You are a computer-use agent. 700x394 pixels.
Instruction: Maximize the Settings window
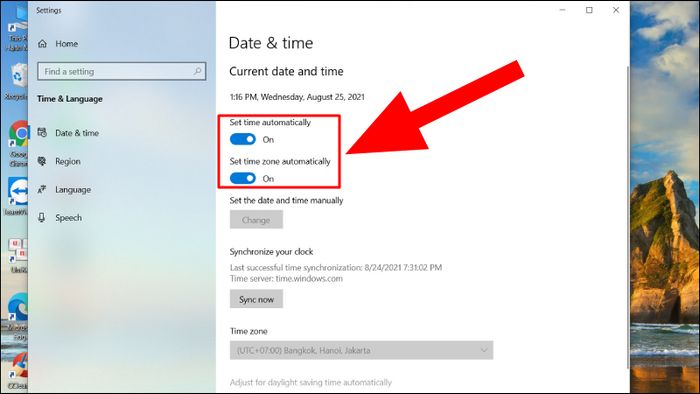589,10
